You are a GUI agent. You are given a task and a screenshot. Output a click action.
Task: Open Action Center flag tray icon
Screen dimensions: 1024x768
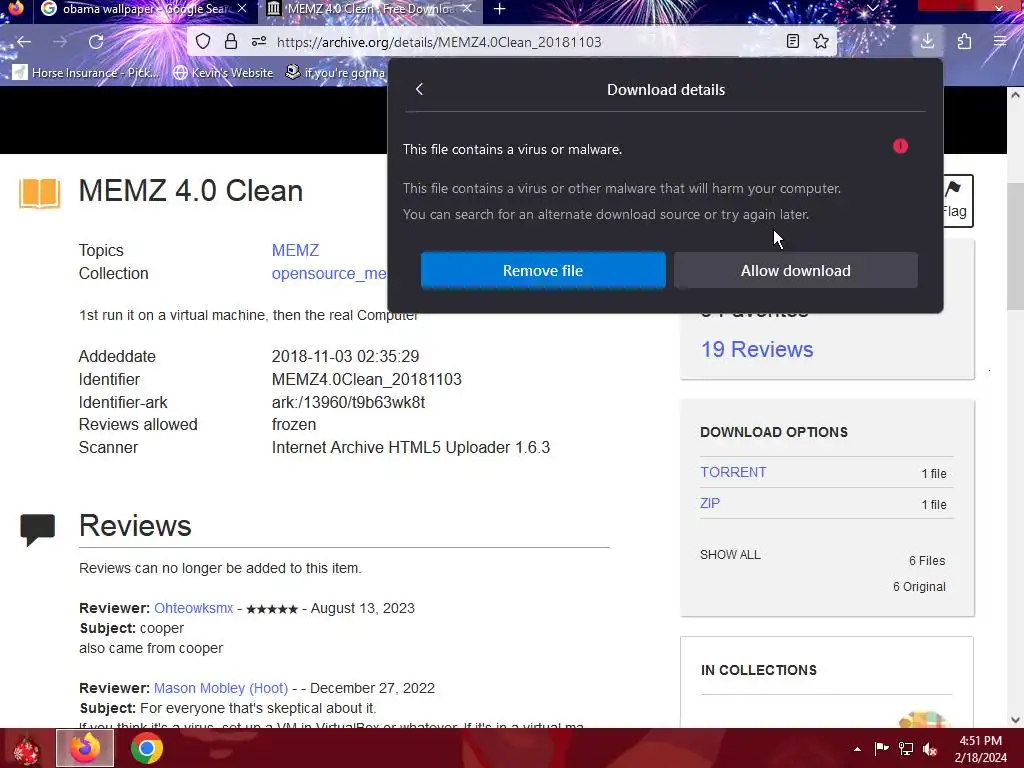pyautogui.click(x=881, y=749)
